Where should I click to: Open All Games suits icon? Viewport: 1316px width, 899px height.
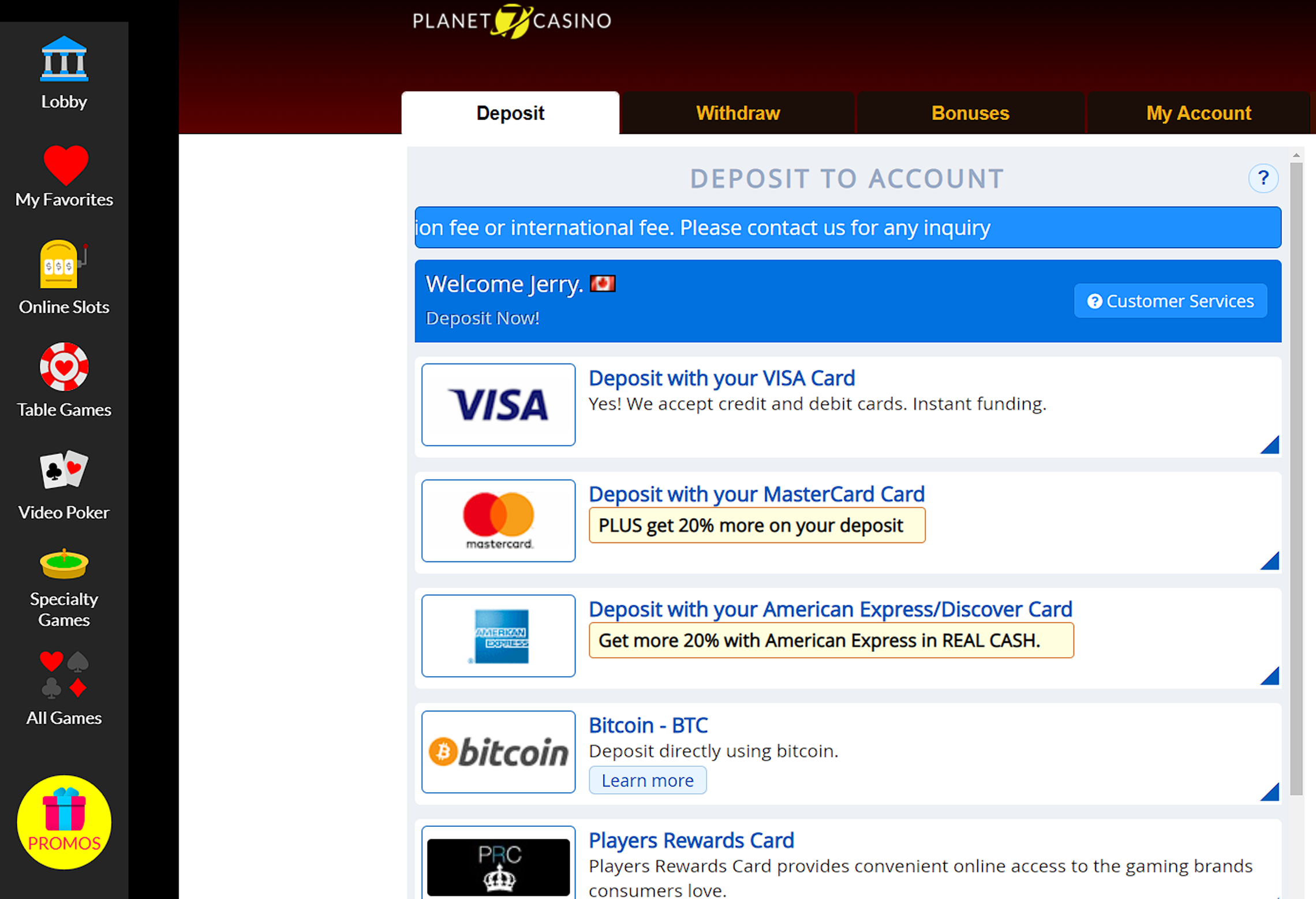64,674
